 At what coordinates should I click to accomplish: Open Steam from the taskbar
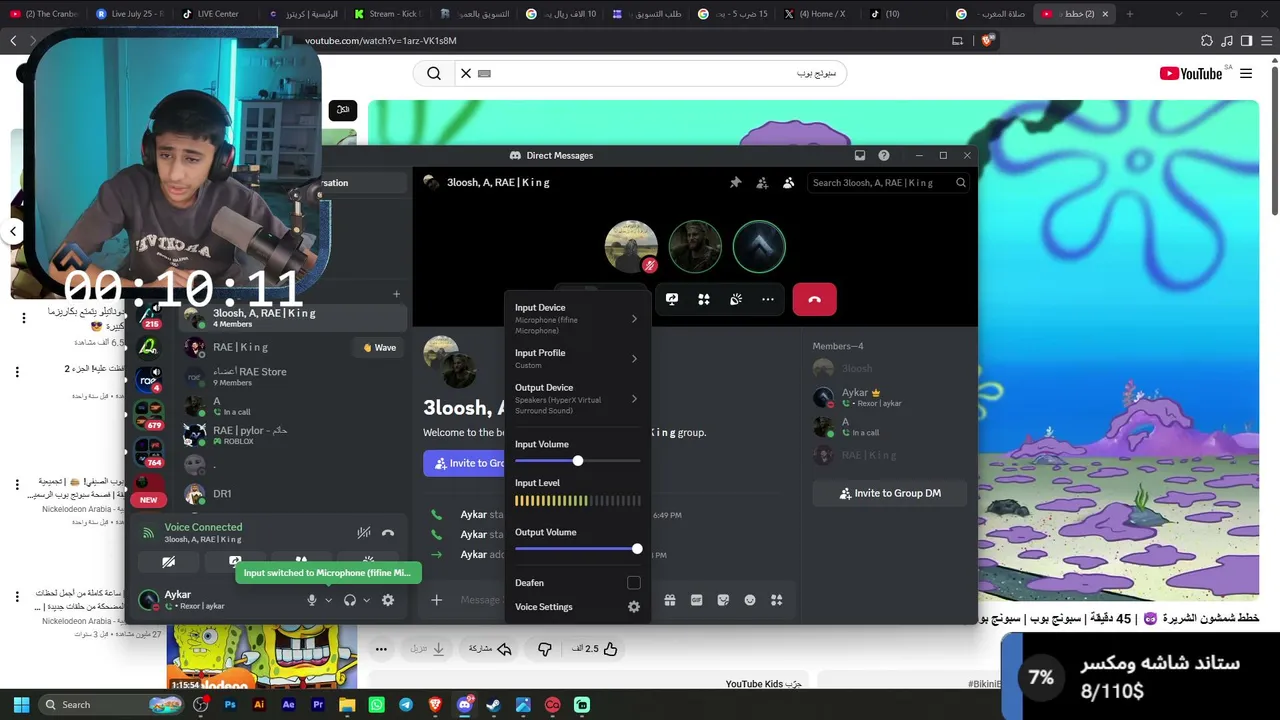tap(493, 705)
